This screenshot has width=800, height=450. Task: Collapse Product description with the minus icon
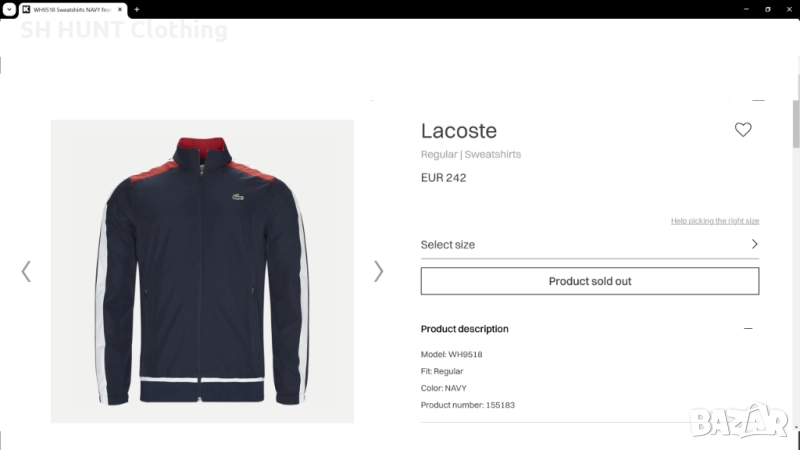[x=748, y=329]
